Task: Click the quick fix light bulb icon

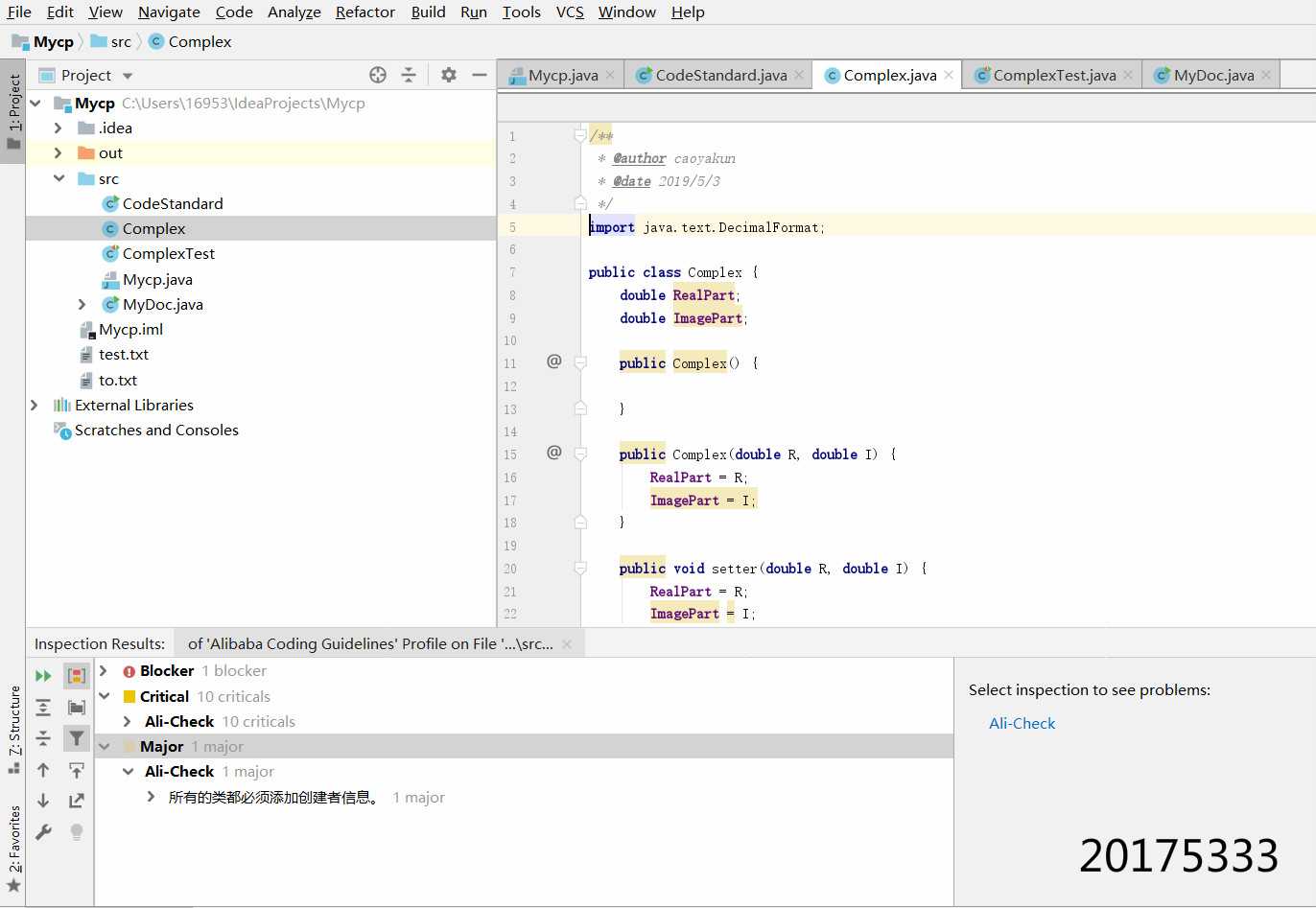Action: point(77,832)
